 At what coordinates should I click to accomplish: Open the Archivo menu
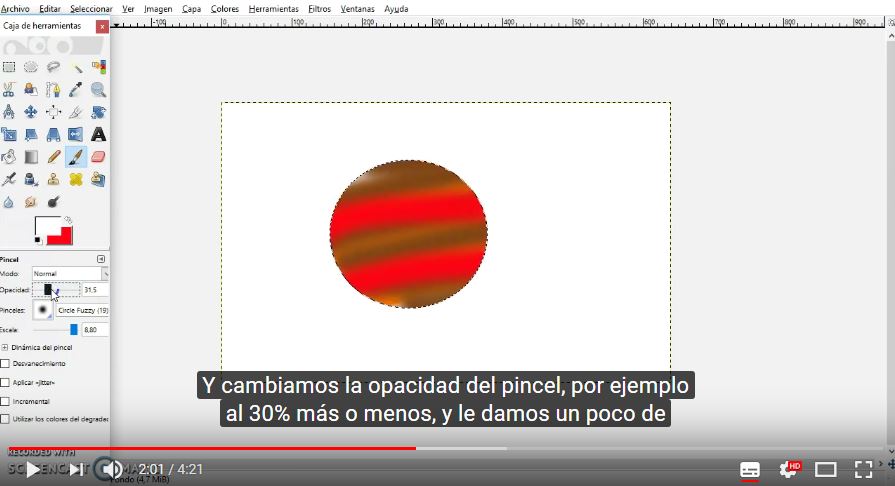(x=15, y=9)
